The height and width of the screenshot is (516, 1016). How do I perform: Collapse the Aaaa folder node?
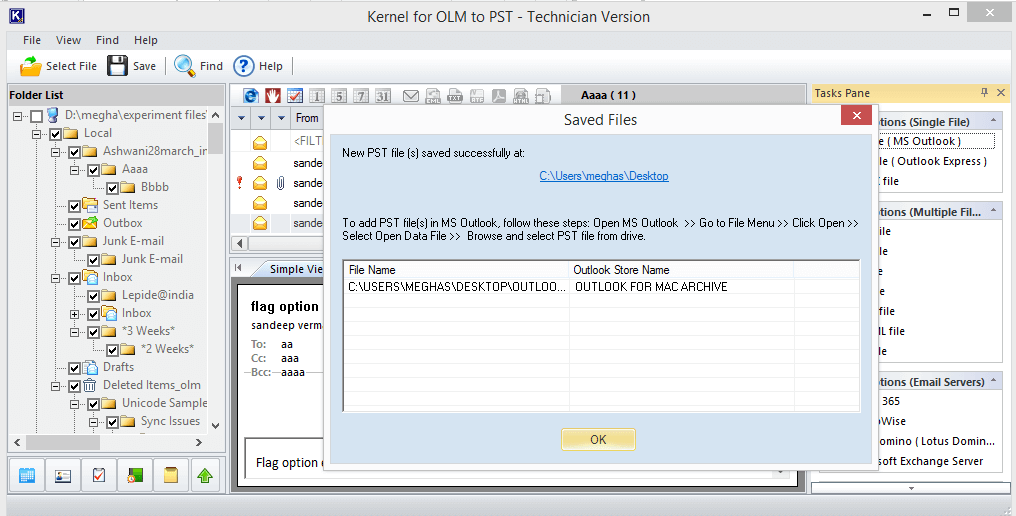(x=75, y=170)
